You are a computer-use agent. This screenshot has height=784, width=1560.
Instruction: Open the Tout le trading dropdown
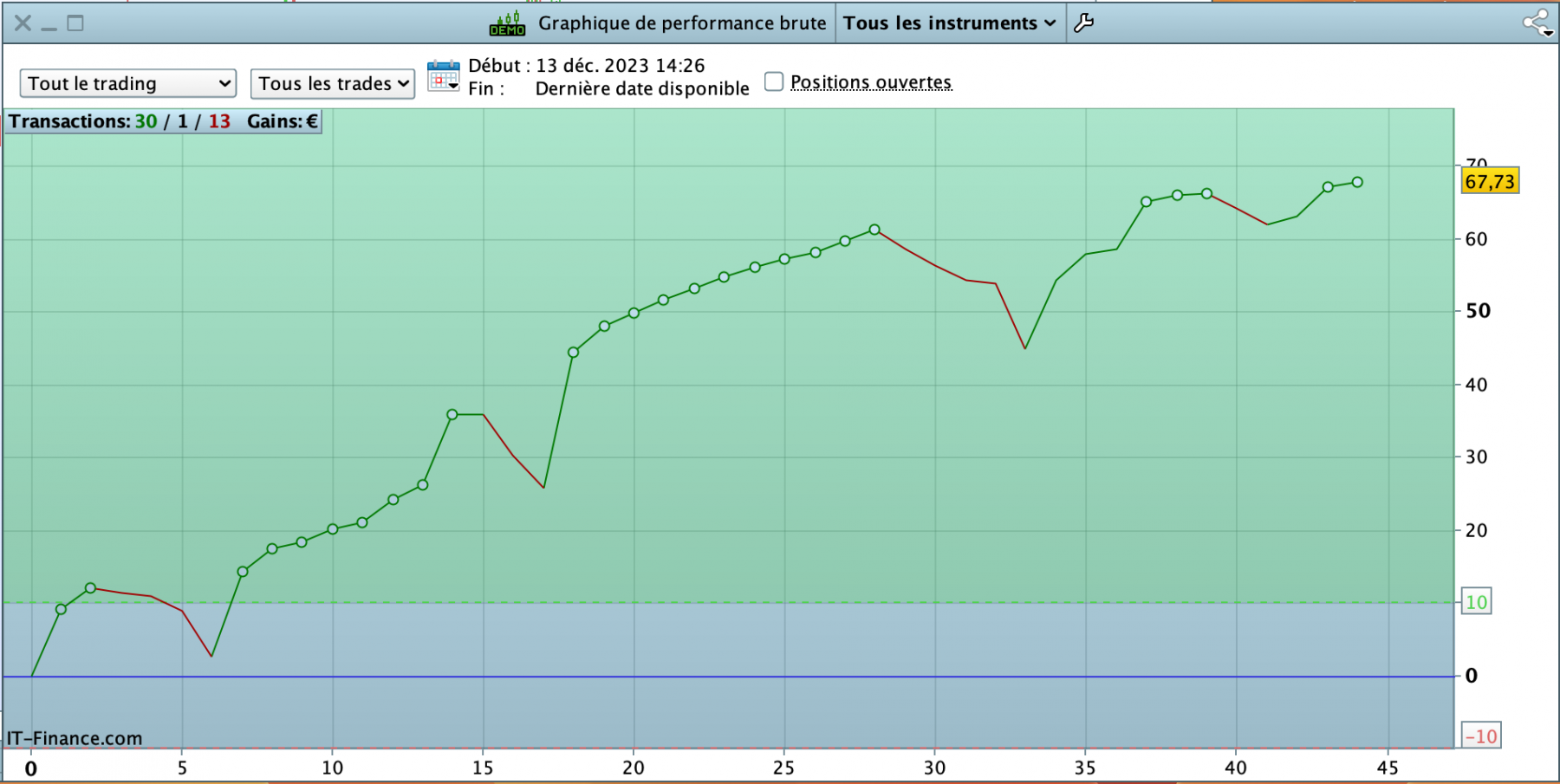click(128, 84)
